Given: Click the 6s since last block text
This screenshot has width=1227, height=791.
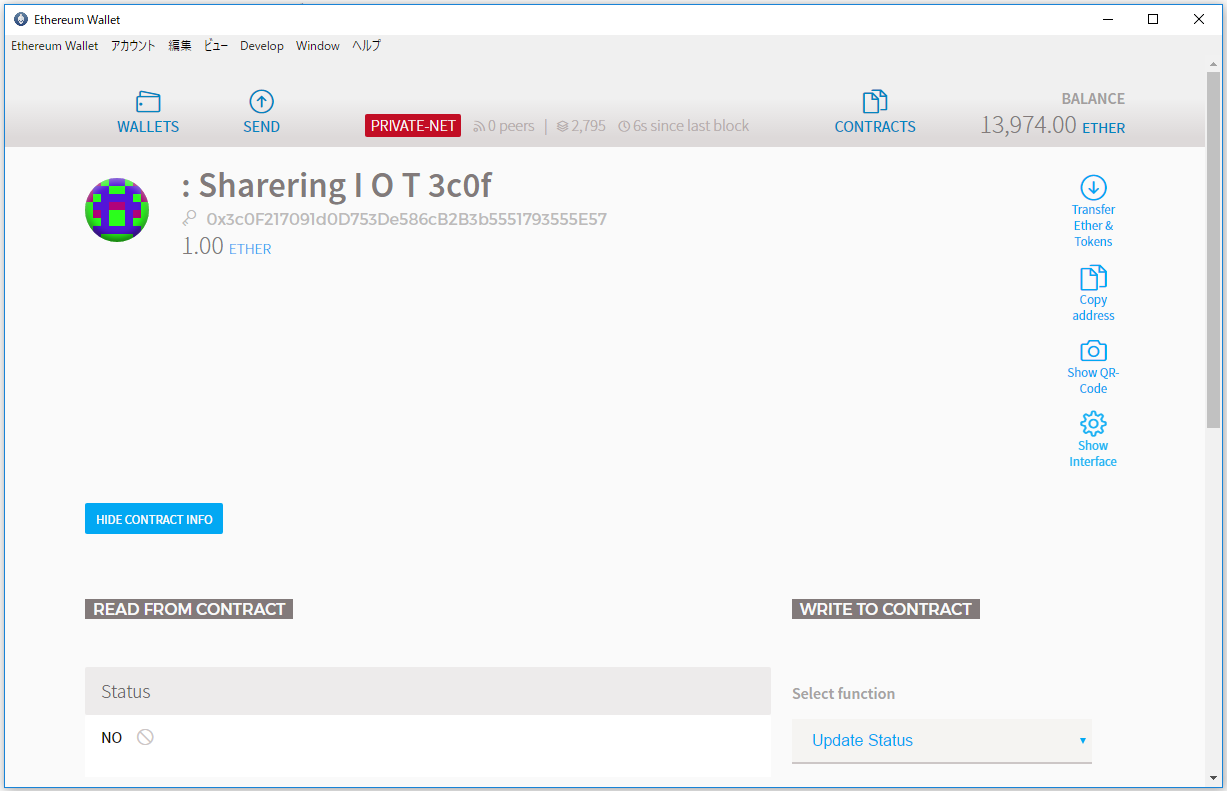Looking at the screenshot, I should click(691, 126).
